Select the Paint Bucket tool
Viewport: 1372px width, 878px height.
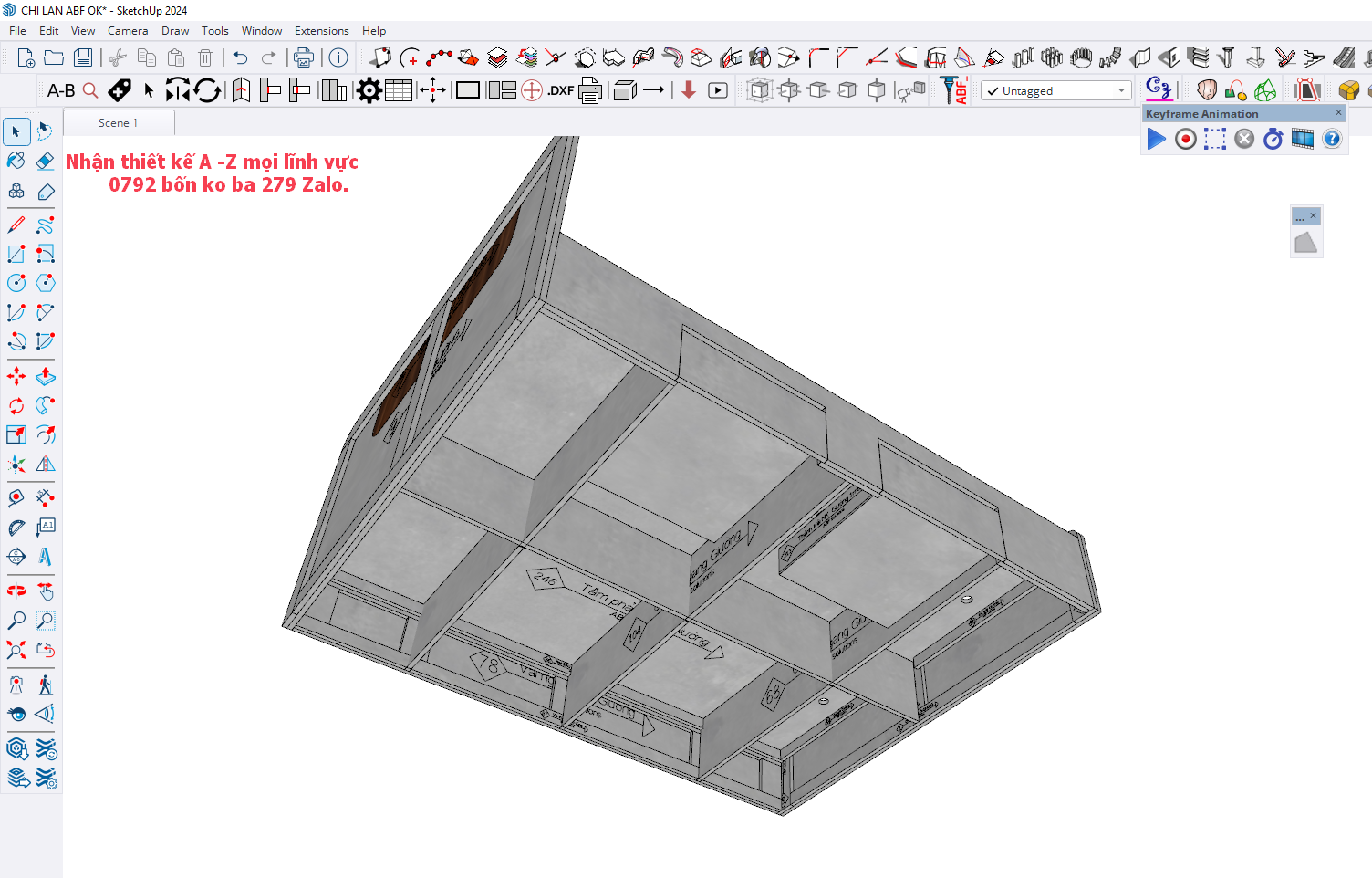[16, 161]
